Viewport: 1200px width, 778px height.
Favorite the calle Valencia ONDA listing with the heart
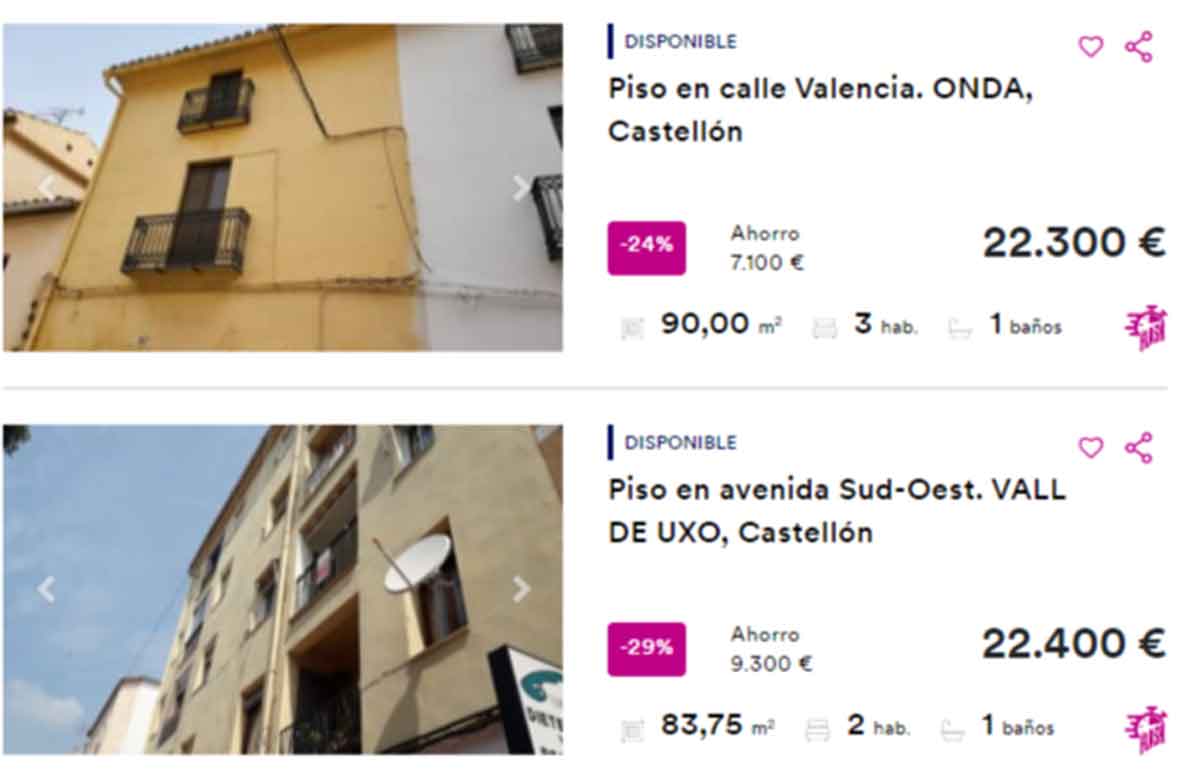[1090, 46]
